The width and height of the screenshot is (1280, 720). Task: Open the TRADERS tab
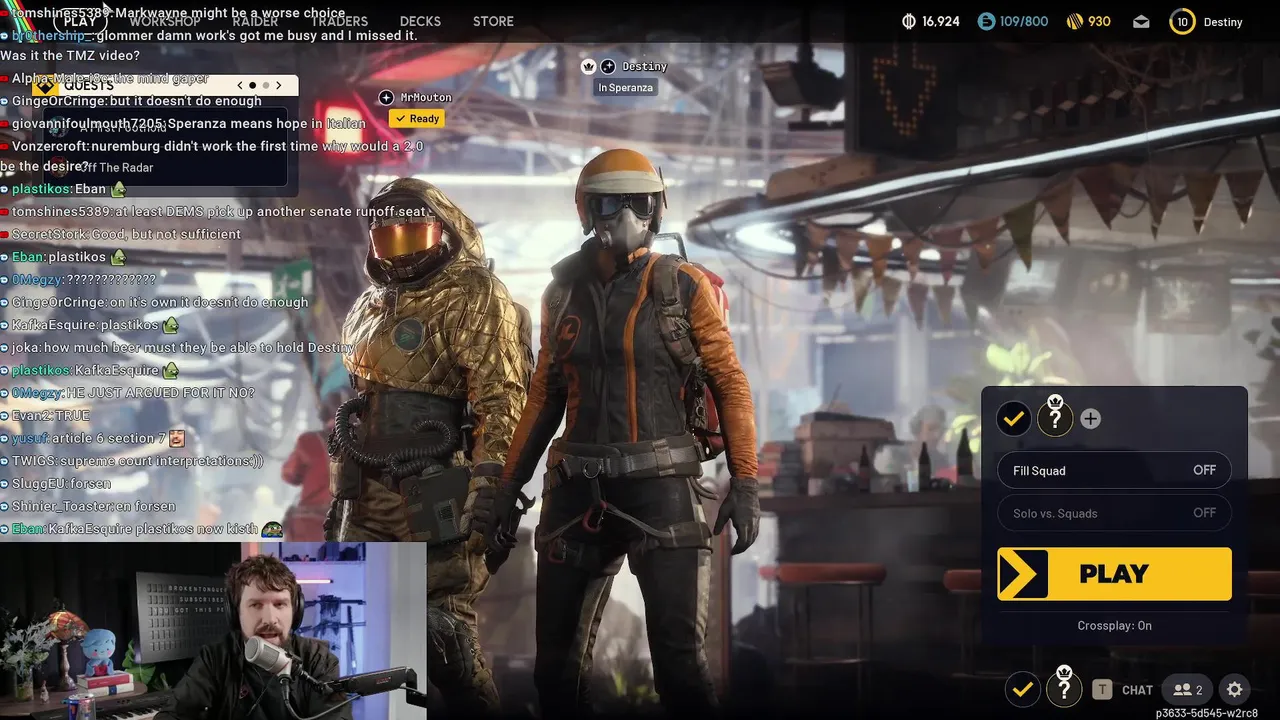click(339, 21)
